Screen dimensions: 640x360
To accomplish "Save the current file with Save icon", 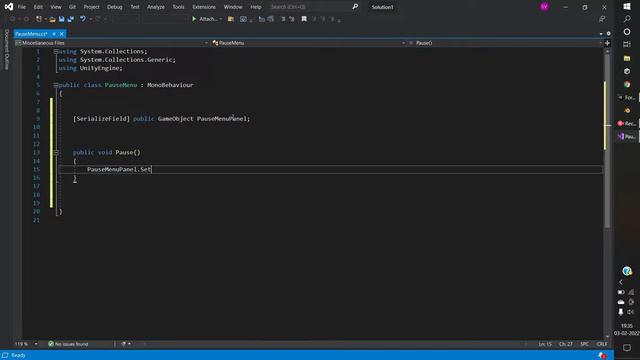I will pos(62,19).
